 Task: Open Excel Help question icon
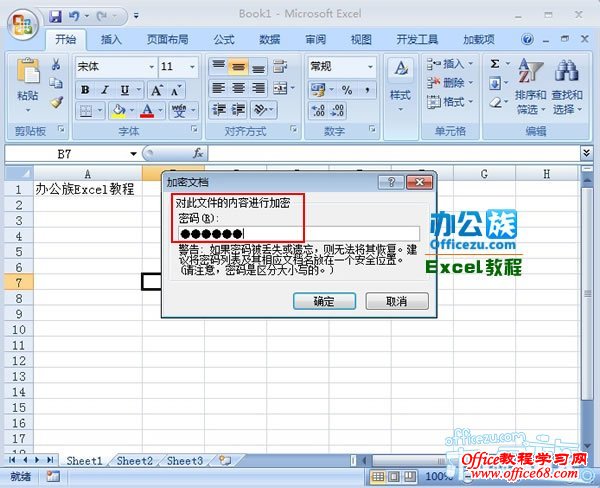[x=527, y=39]
